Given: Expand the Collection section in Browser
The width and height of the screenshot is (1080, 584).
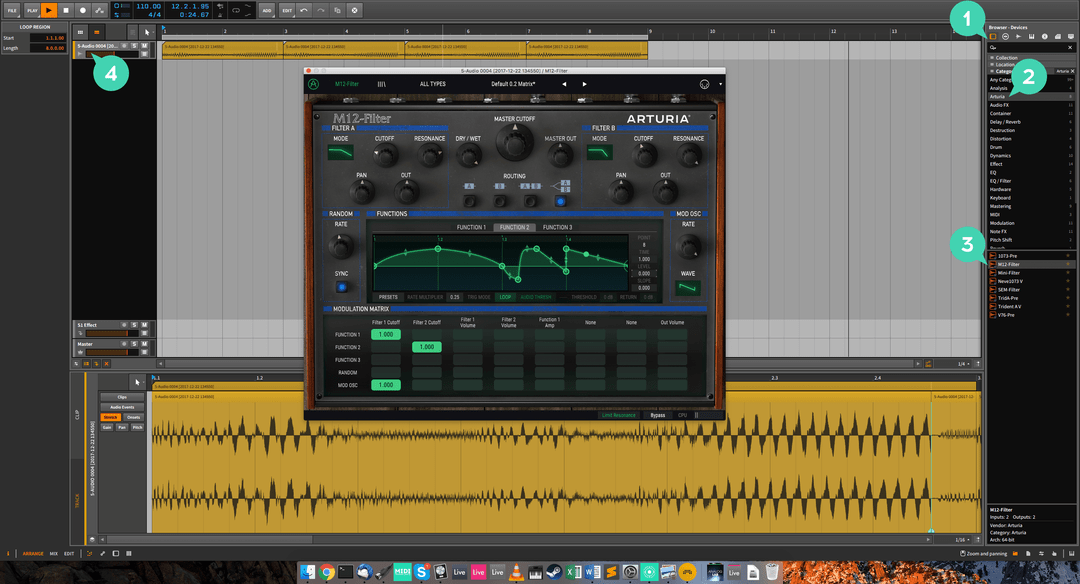Looking at the screenshot, I should tap(1031, 58).
